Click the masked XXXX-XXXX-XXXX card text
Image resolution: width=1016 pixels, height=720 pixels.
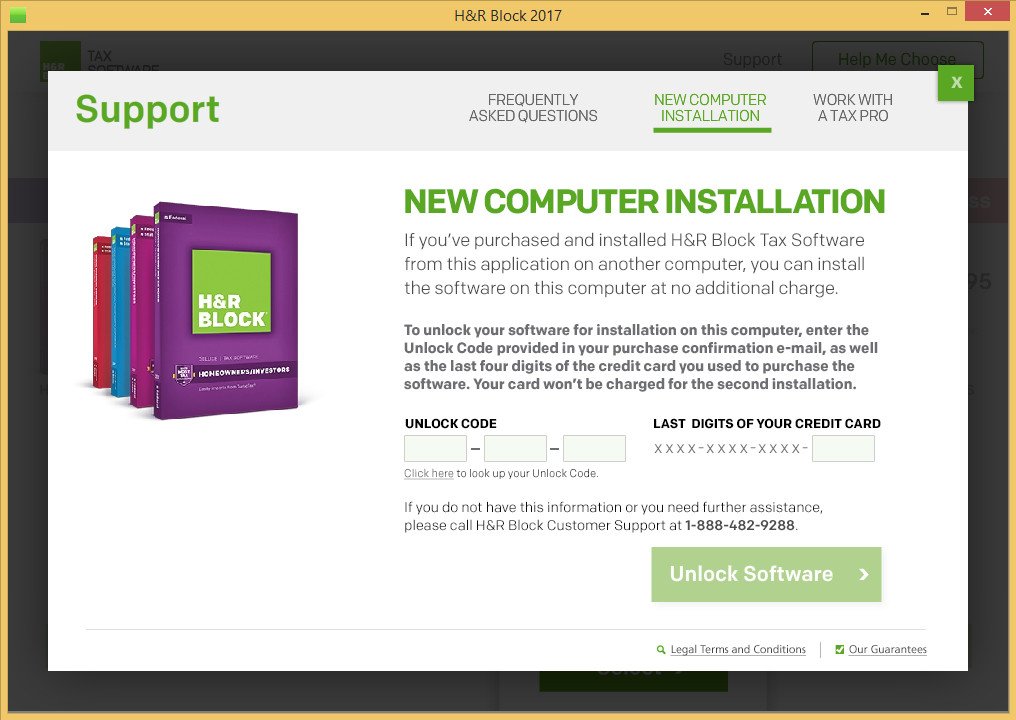tap(731, 448)
